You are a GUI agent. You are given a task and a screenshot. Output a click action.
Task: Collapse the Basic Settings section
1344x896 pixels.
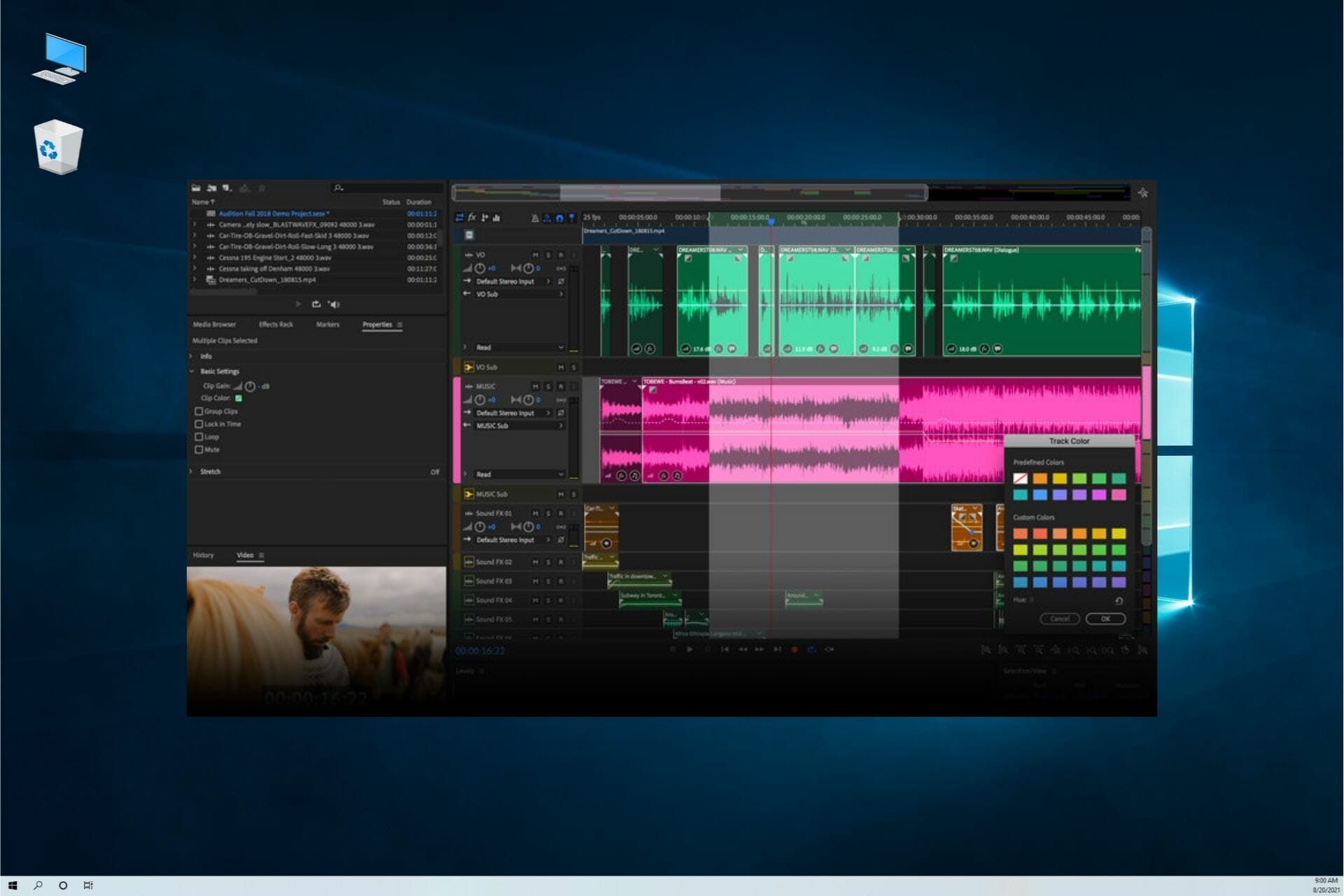point(191,371)
